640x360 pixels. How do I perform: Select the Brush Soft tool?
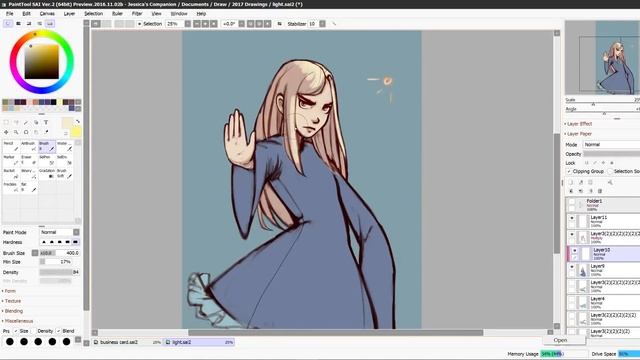pos(64,174)
